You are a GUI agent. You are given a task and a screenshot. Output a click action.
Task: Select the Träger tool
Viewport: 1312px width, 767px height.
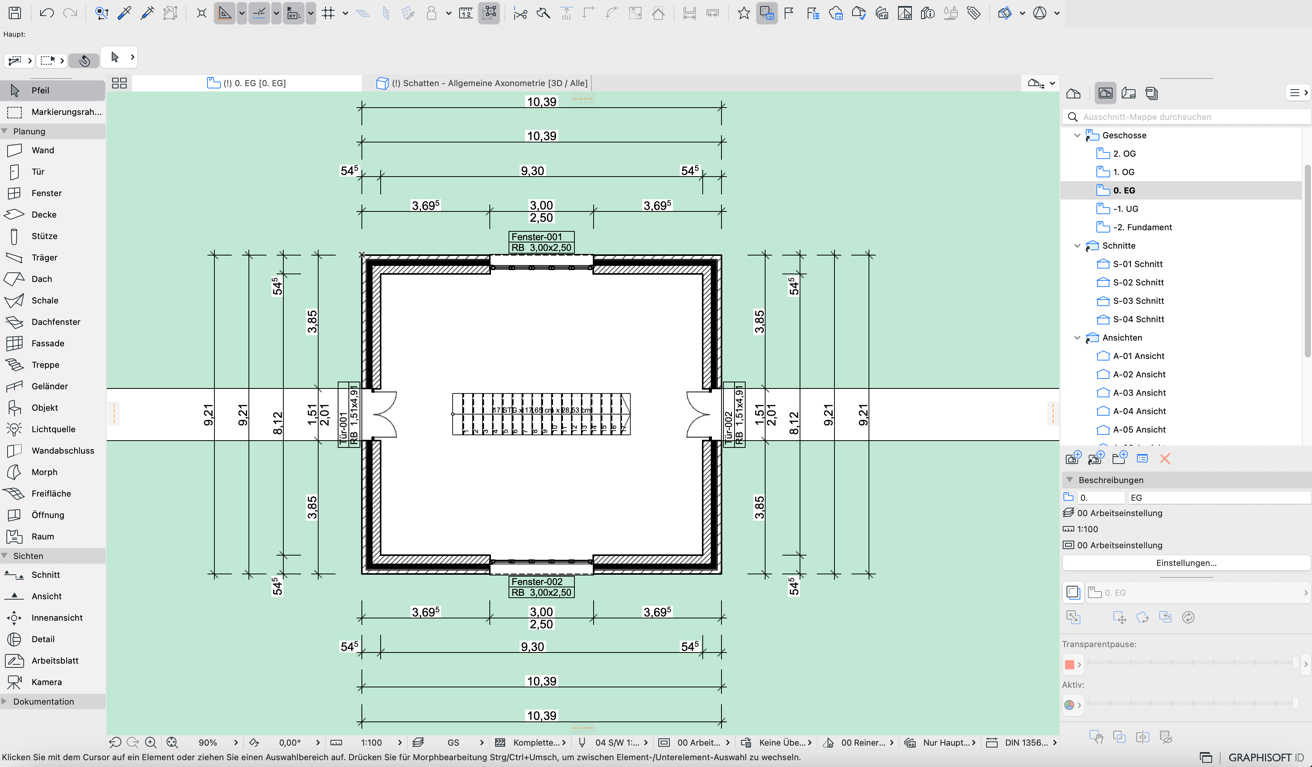(x=52, y=258)
